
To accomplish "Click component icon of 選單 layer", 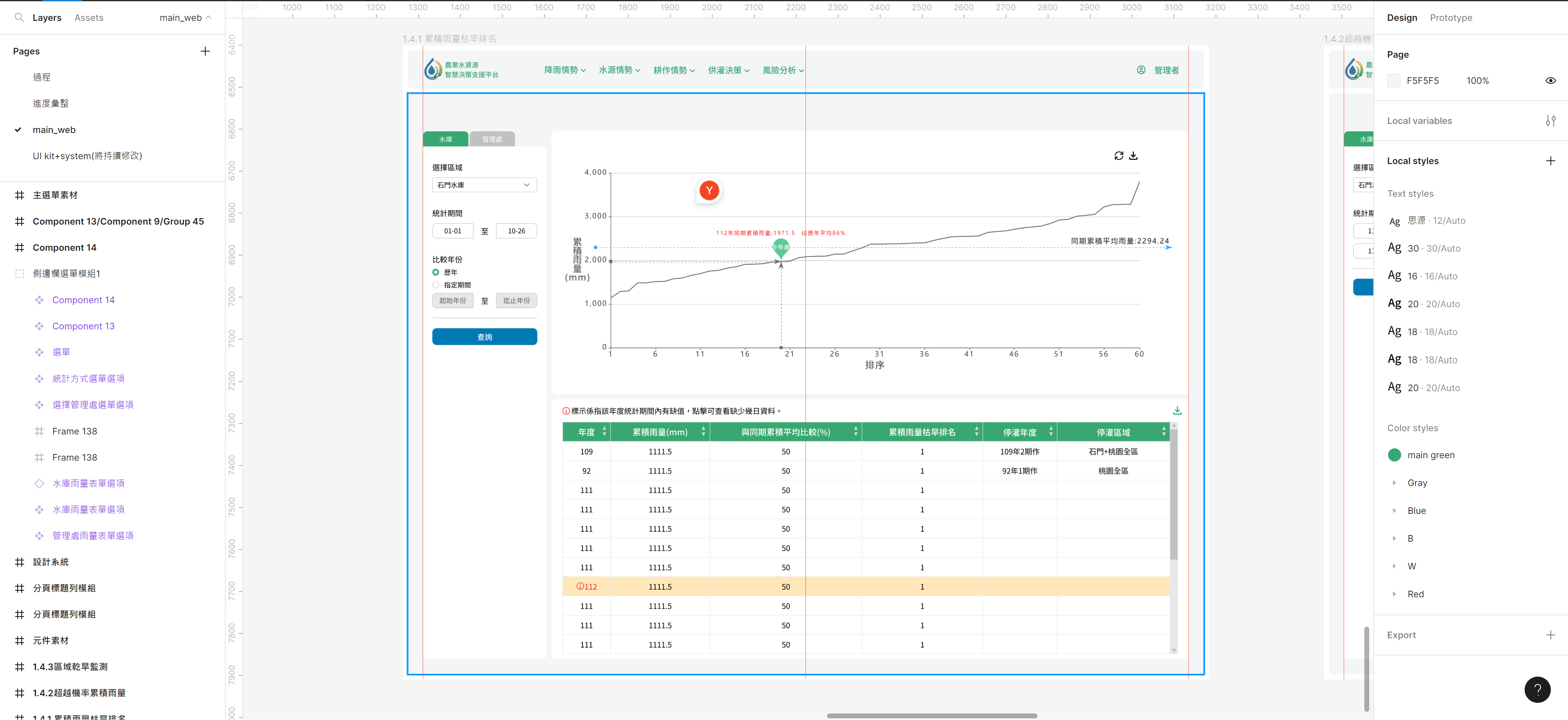I will [39, 352].
